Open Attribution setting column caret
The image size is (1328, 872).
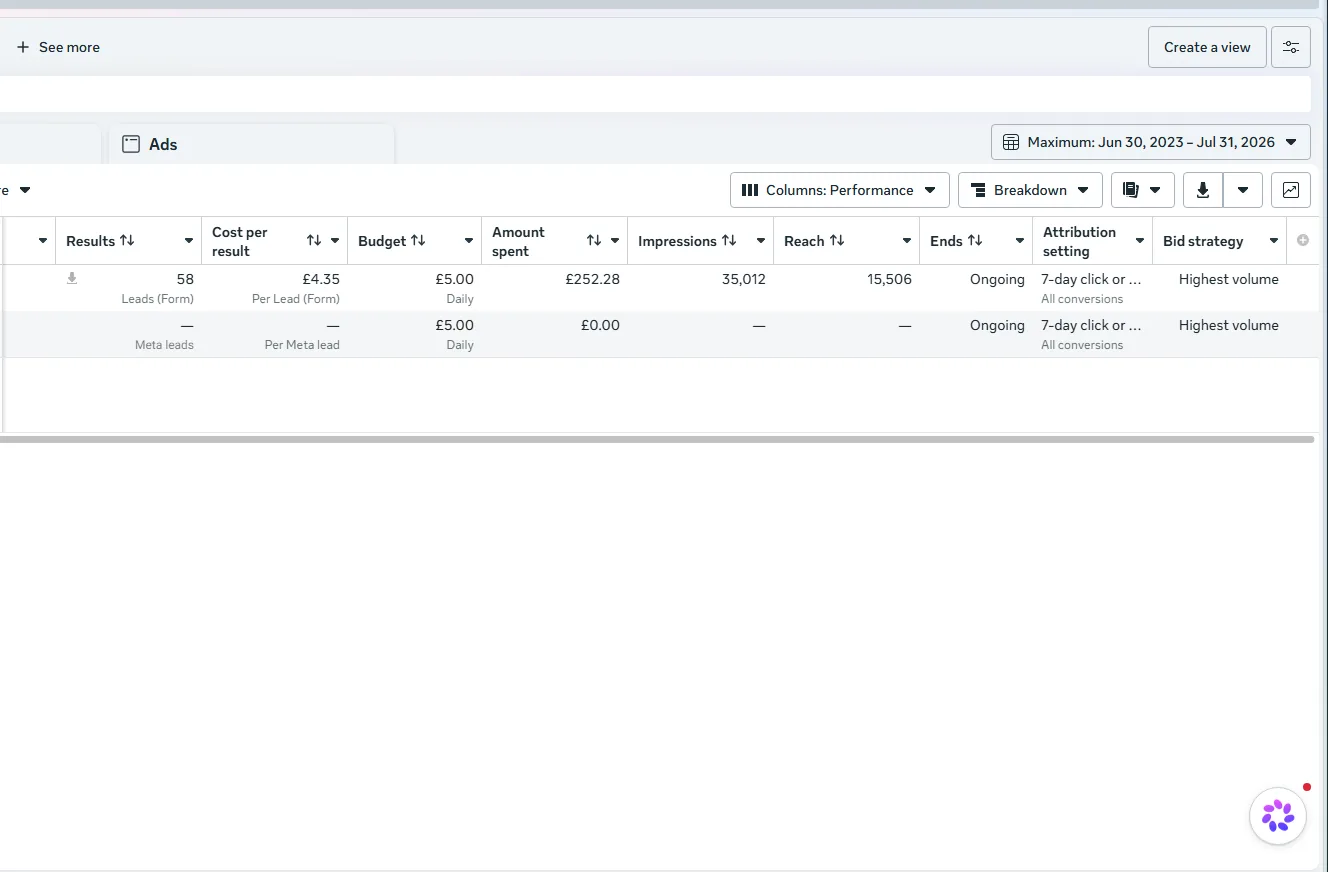pos(1140,241)
